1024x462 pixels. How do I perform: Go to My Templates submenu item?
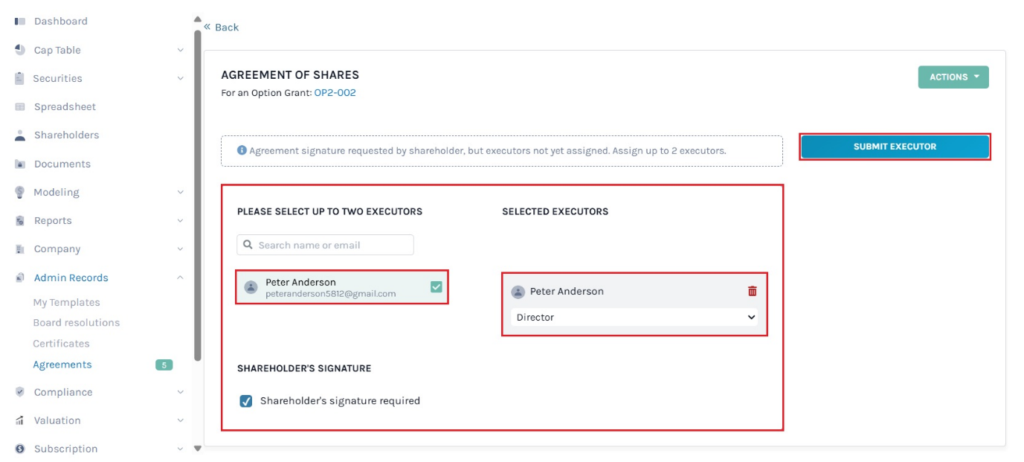click(x=66, y=302)
